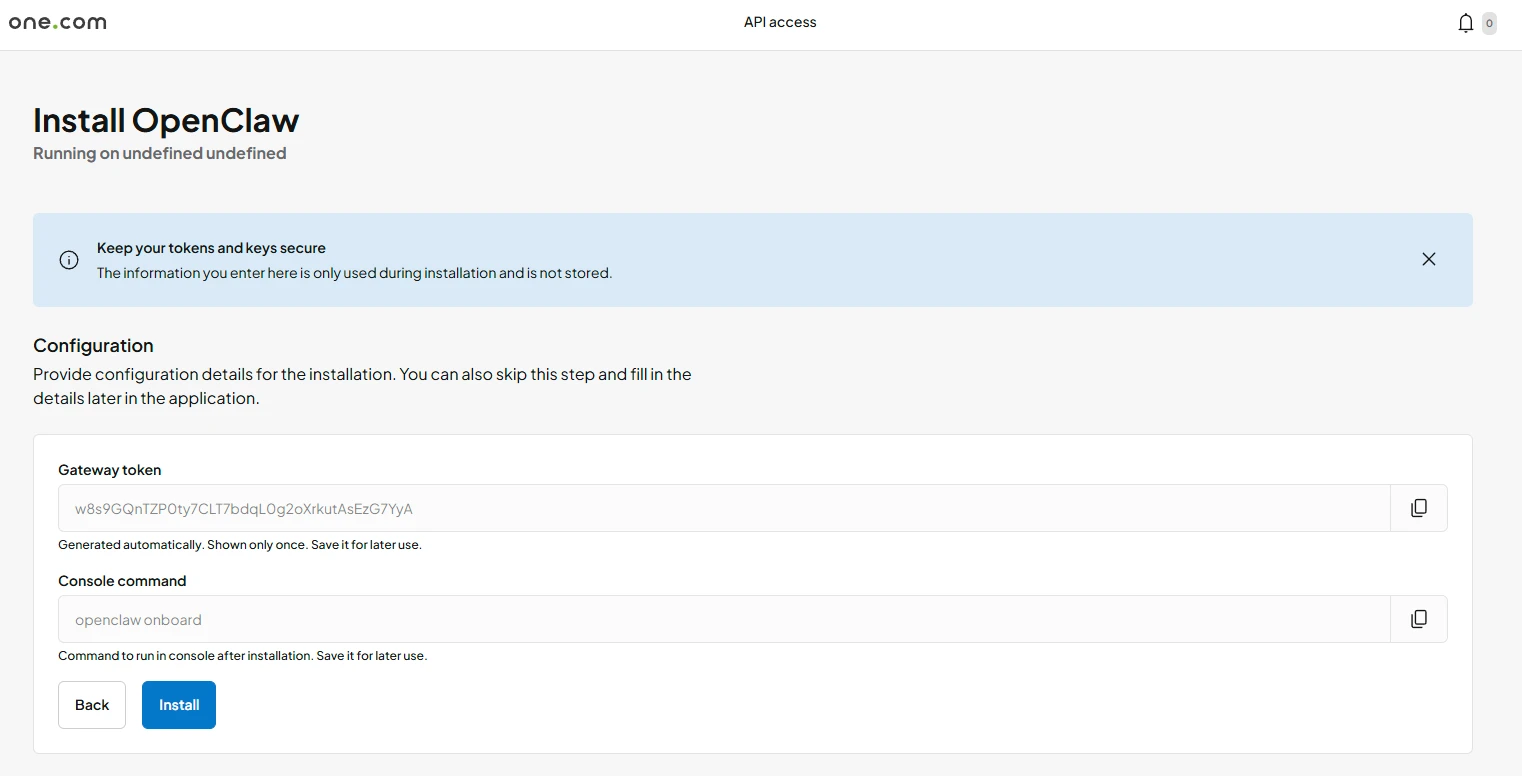Screen dimensions: 1522x776
Task: Dismiss the token security notice
Action: (1429, 259)
